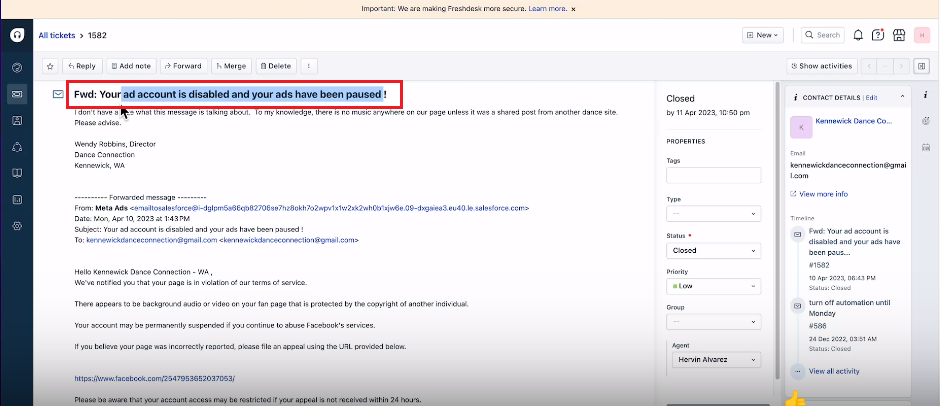The image size is (940, 406).
Task: Click the Merge button
Action: (x=231, y=66)
